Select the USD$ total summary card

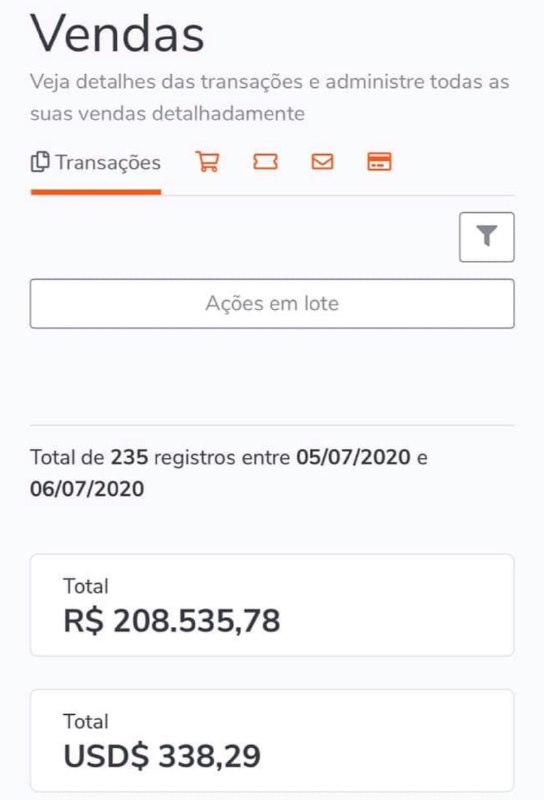tap(272, 741)
